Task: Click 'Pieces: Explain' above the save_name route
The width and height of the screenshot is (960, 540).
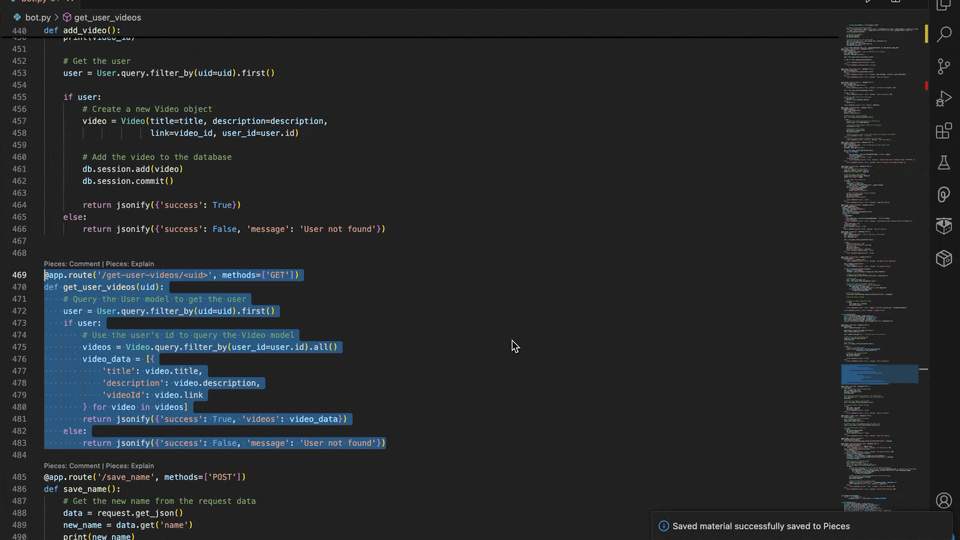Action: click(x=130, y=466)
